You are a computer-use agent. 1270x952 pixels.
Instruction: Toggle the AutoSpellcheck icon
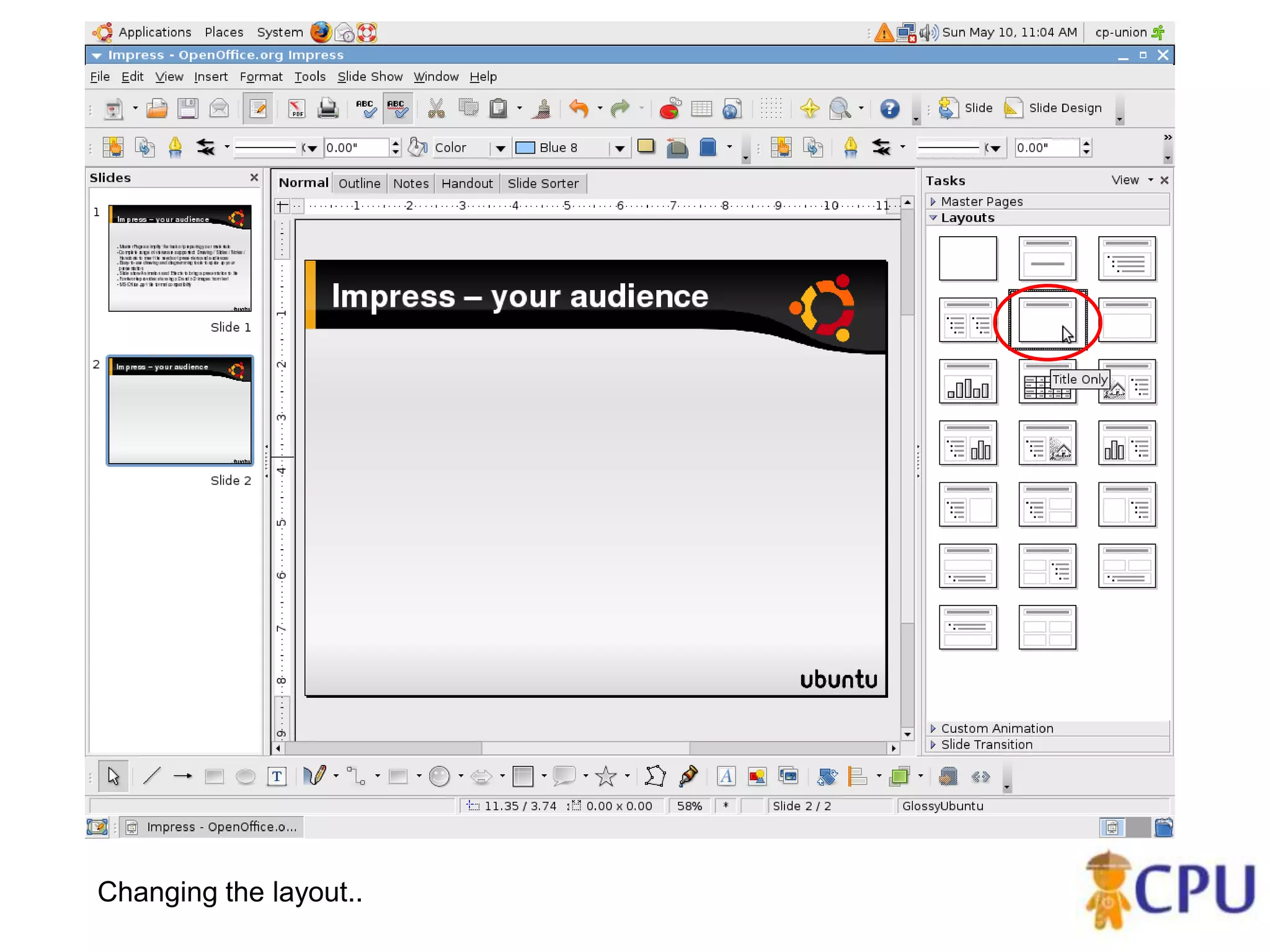tap(397, 109)
